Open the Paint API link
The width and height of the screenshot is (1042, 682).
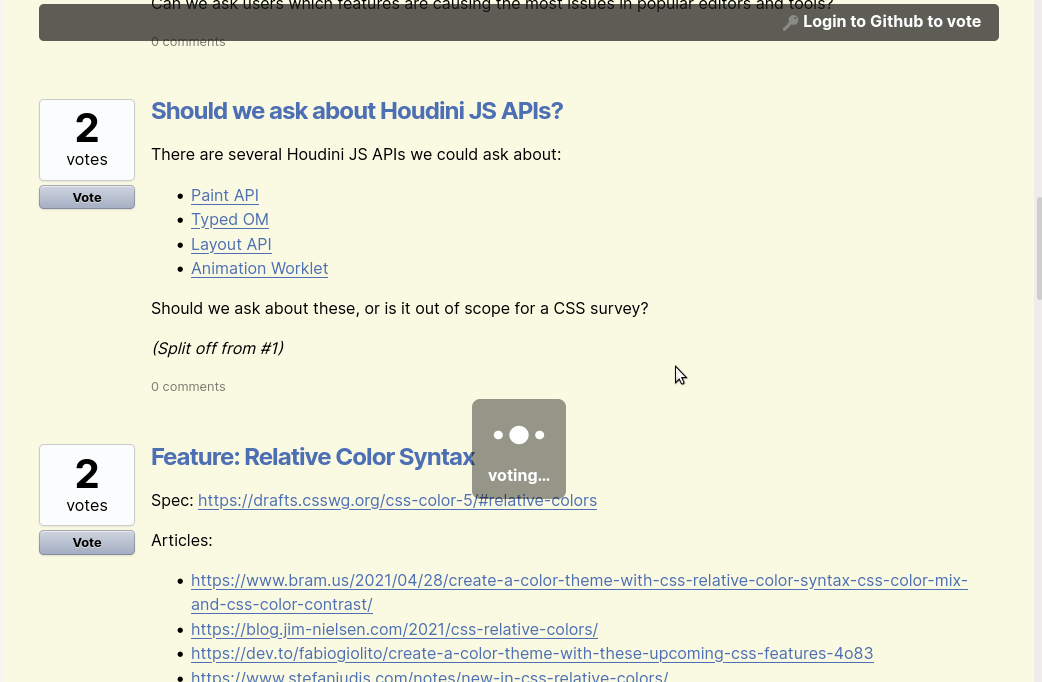[x=225, y=195]
